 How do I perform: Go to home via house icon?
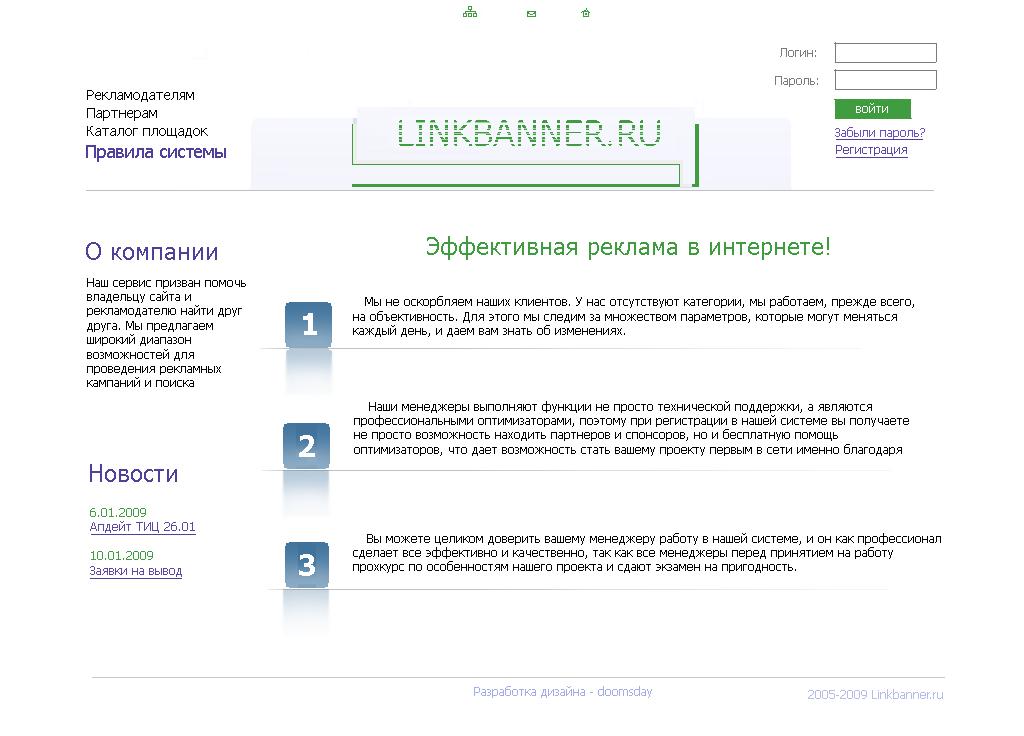586,13
